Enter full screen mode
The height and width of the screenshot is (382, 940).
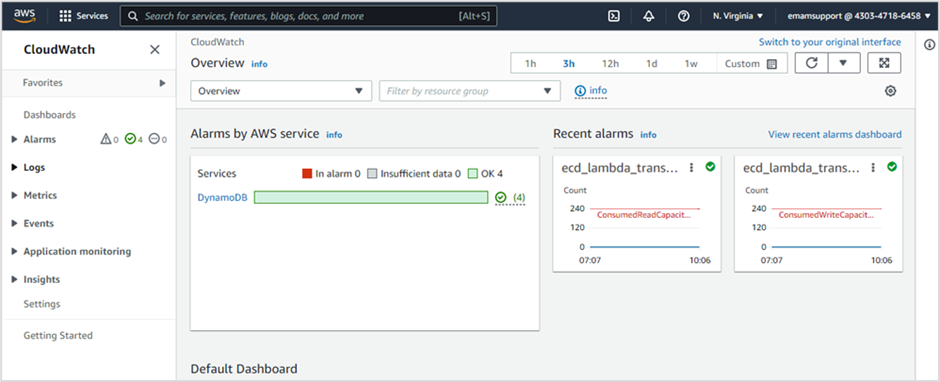click(x=884, y=63)
